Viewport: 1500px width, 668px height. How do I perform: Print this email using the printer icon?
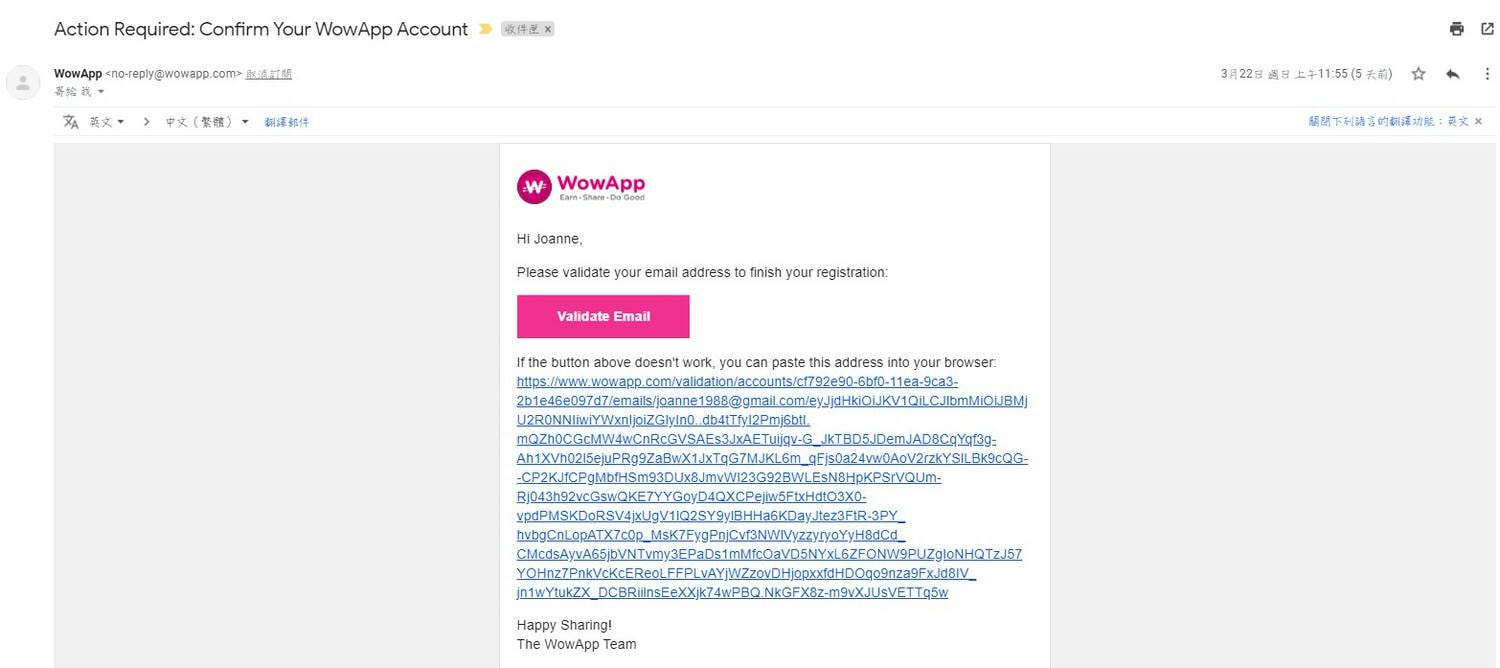pos(1457,29)
